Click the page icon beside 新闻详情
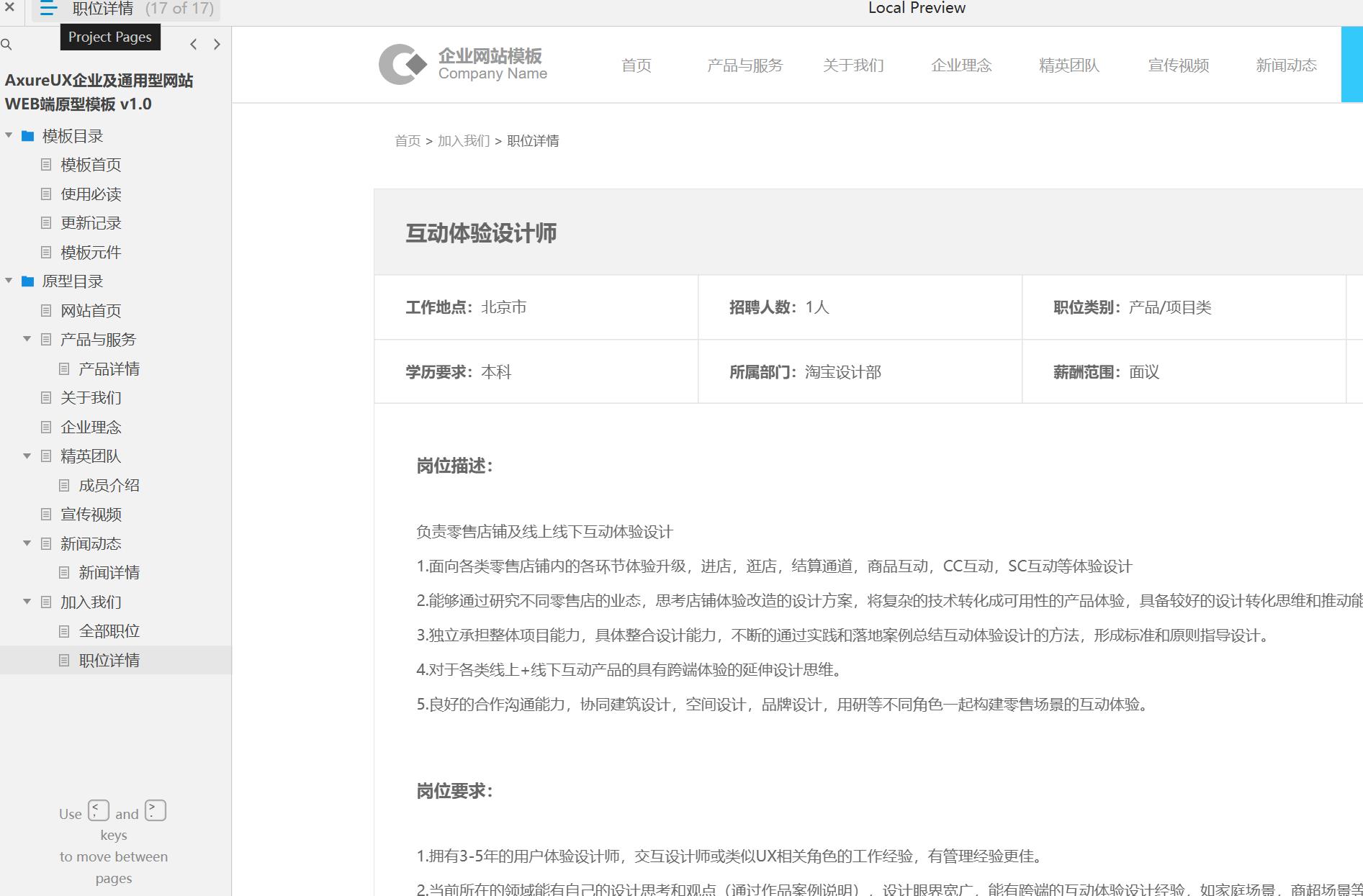This screenshot has height=896, width=1363. (64, 573)
